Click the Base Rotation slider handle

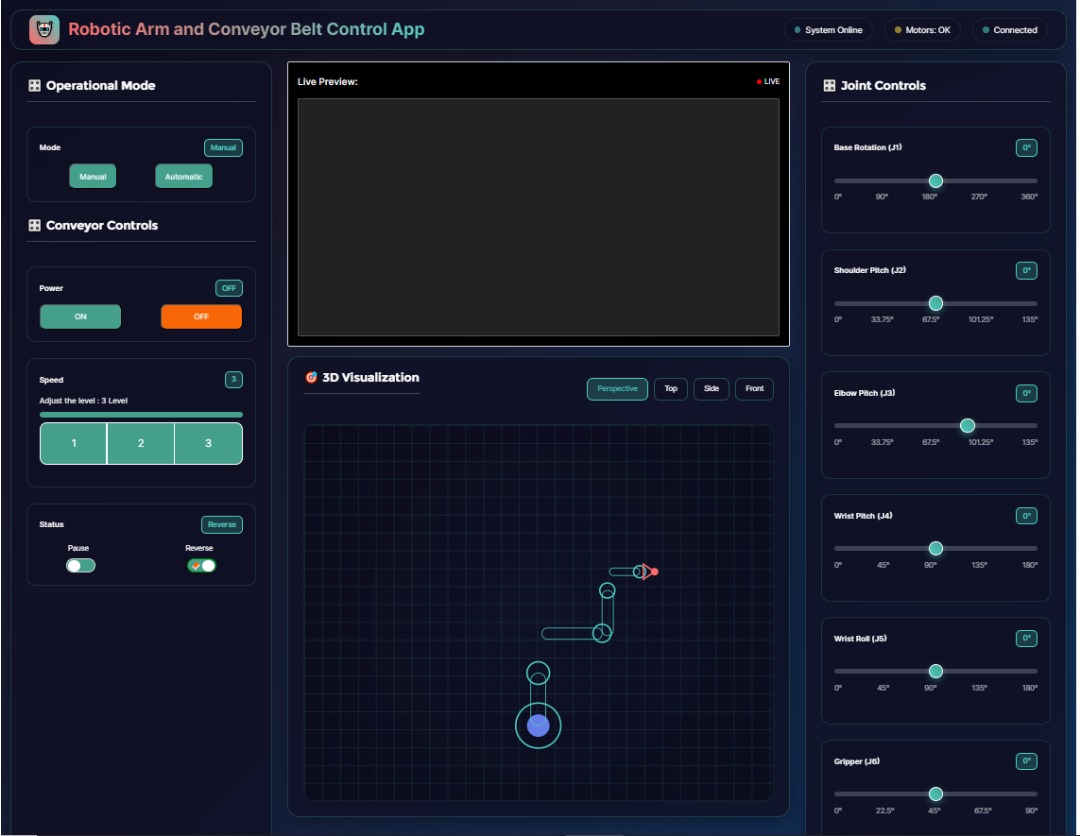[x=936, y=181]
